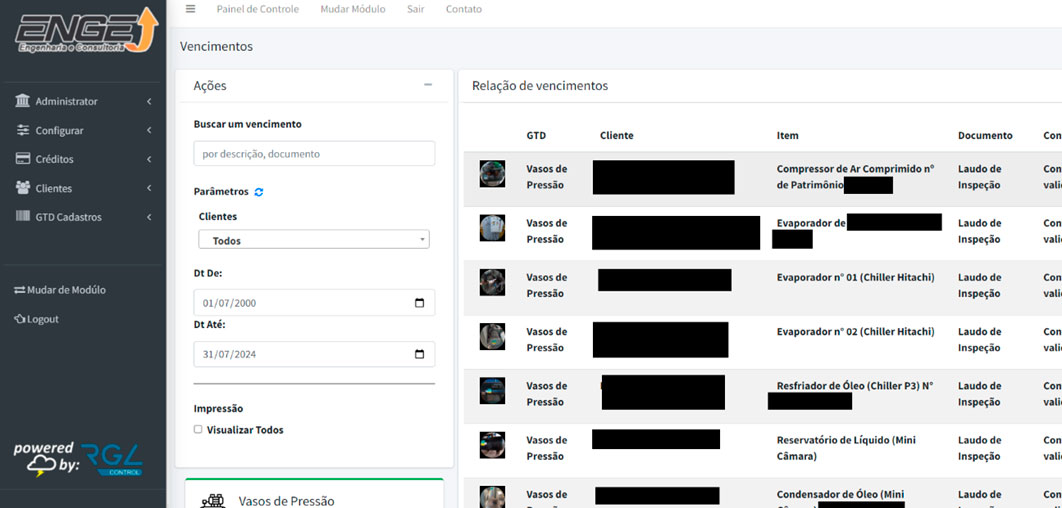Click the calendar icon in Dt Até field
This screenshot has height=508, width=1062.
(419, 354)
